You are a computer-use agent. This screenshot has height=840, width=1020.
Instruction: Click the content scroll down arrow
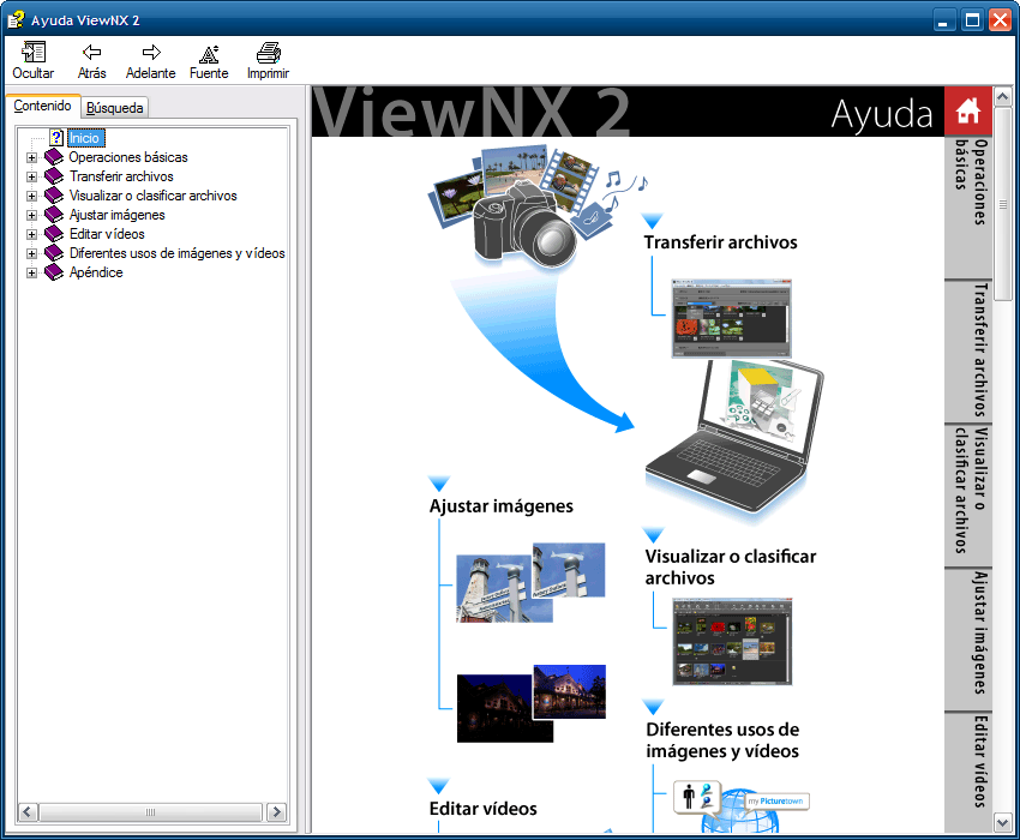tap(1002, 823)
